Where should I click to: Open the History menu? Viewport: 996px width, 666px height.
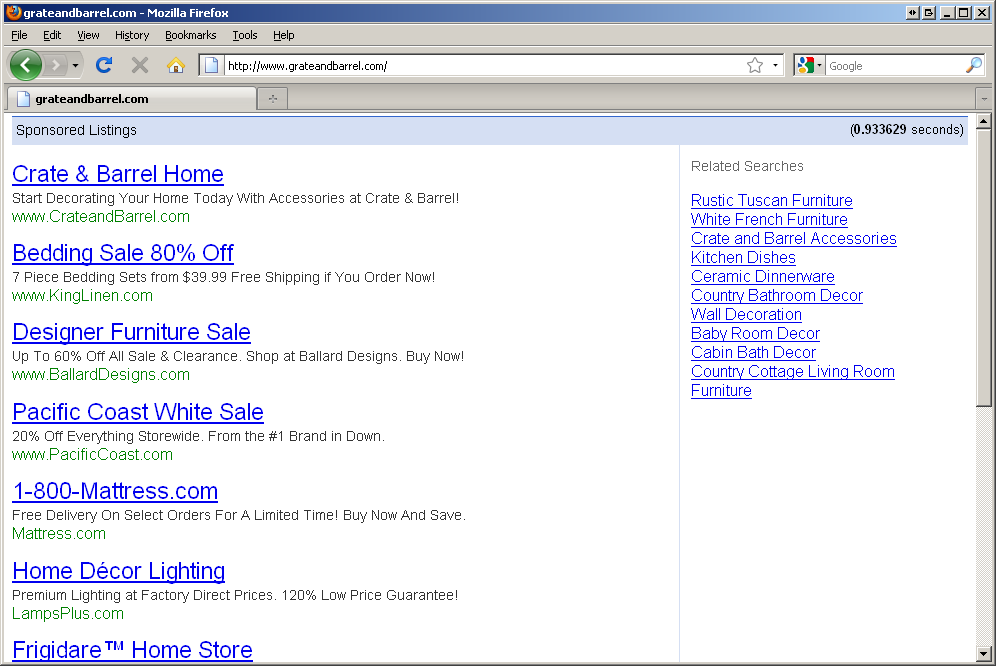[x=132, y=35]
